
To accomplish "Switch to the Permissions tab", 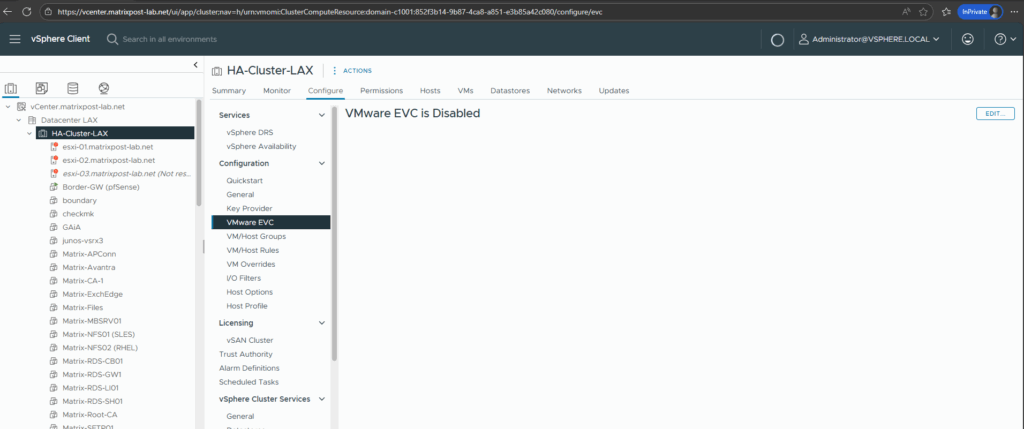I will [x=381, y=91].
